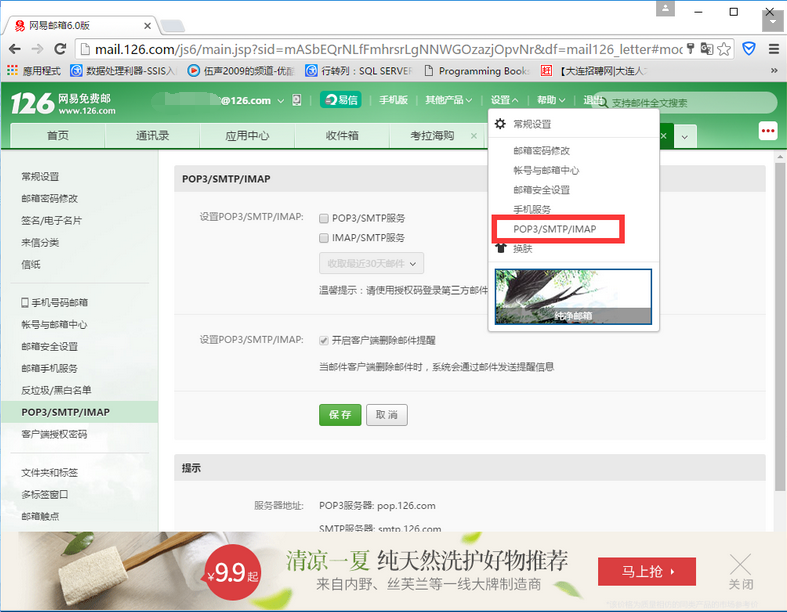This screenshot has width=787, height=612.
Task: Open the Programming Books bookmark
Action: tap(477, 71)
